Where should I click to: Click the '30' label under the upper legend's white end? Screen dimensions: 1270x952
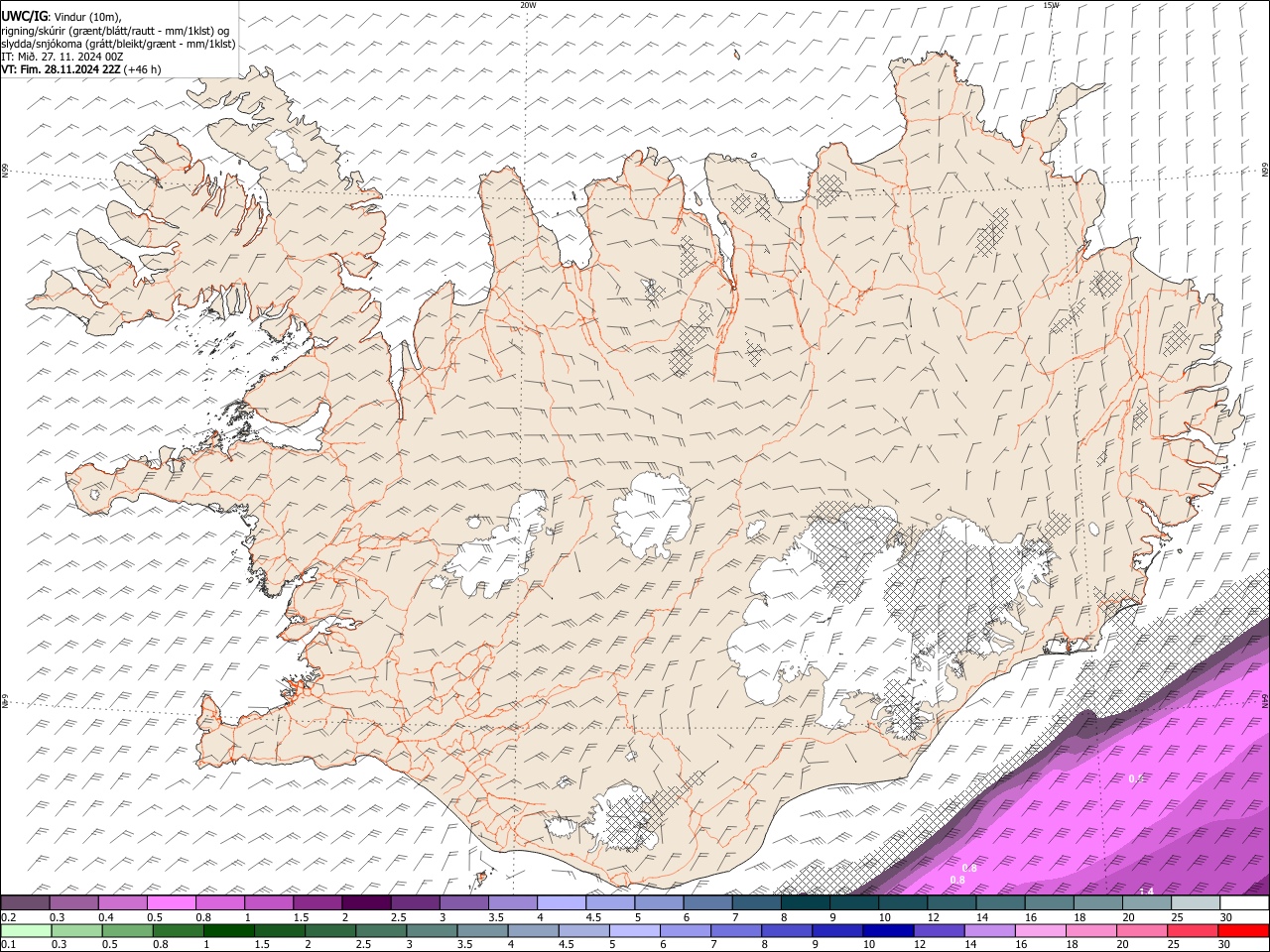tap(1226, 917)
